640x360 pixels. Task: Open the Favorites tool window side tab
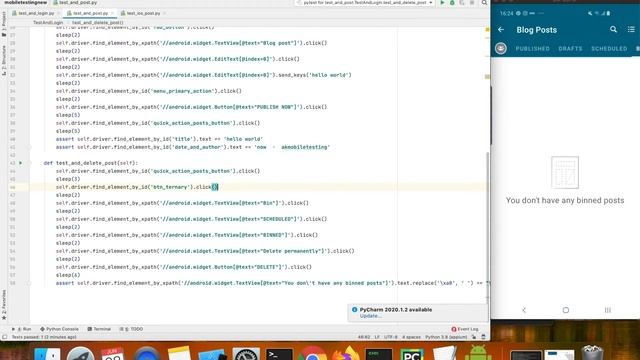coord(4,304)
